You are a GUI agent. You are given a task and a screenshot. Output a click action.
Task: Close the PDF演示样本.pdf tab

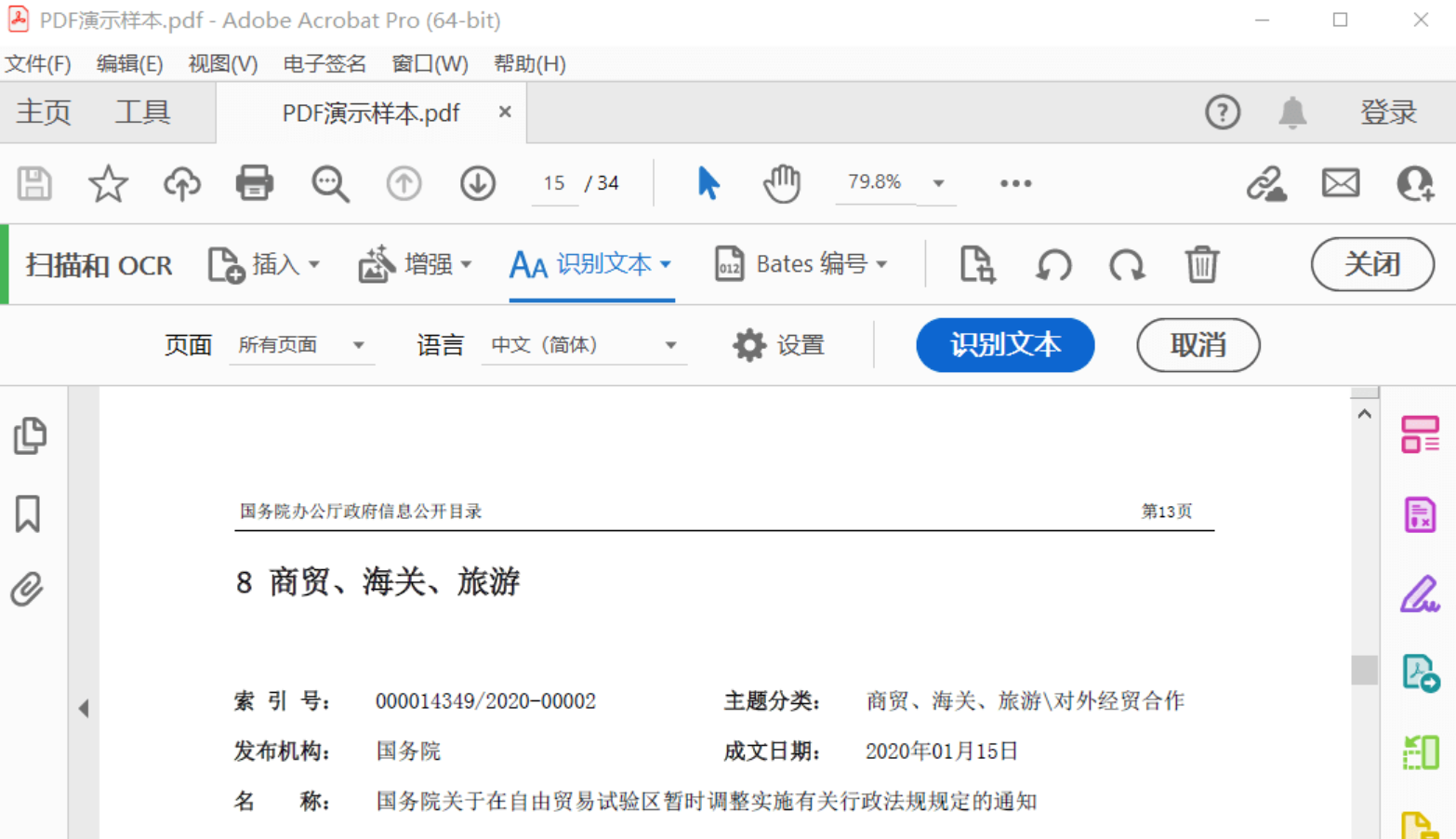click(505, 112)
